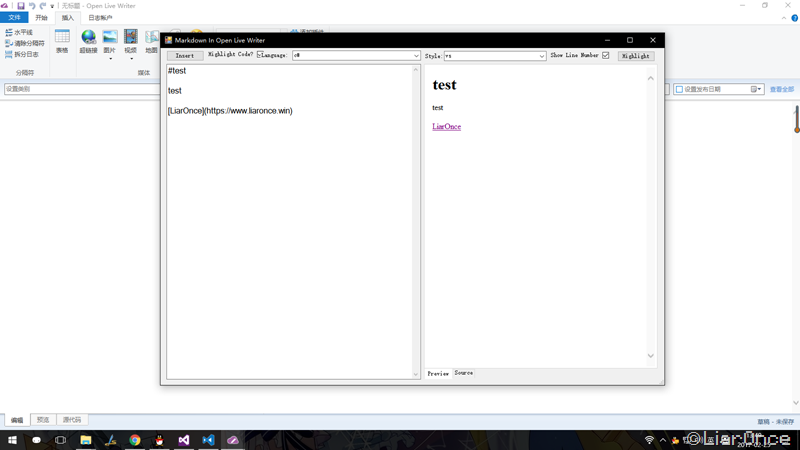Switch to the 插入 ribbon tab

(67, 17)
